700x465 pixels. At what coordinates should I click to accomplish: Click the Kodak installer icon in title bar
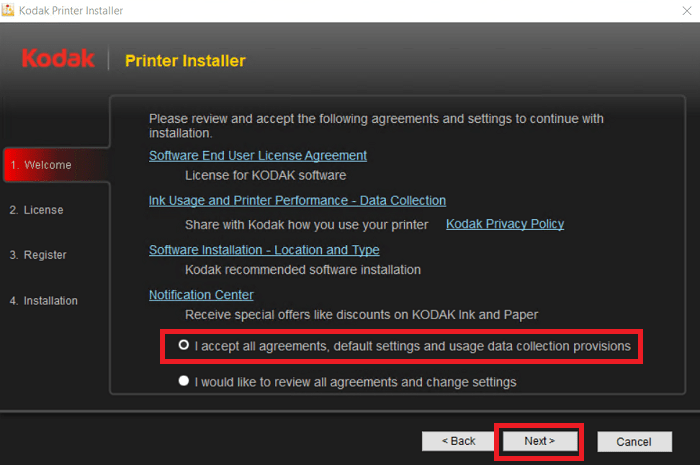[x=8, y=10]
